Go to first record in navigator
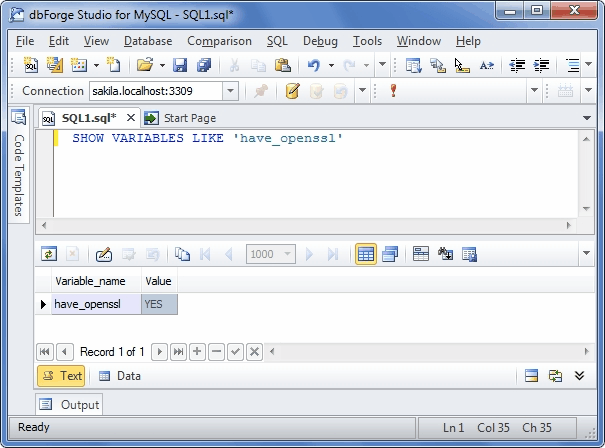 [x=45, y=352]
